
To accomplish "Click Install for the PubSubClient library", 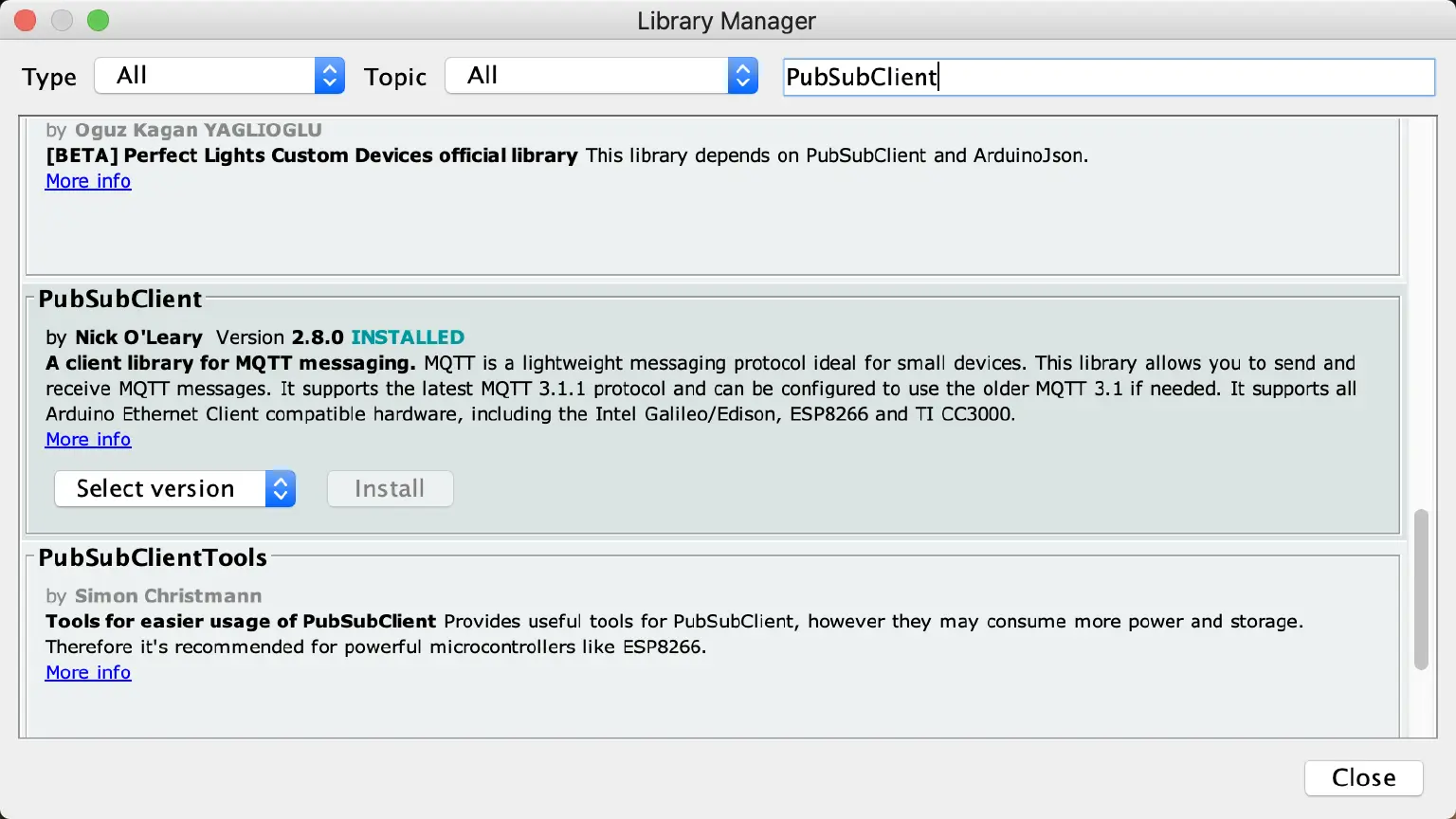I will pyautogui.click(x=390, y=488).
